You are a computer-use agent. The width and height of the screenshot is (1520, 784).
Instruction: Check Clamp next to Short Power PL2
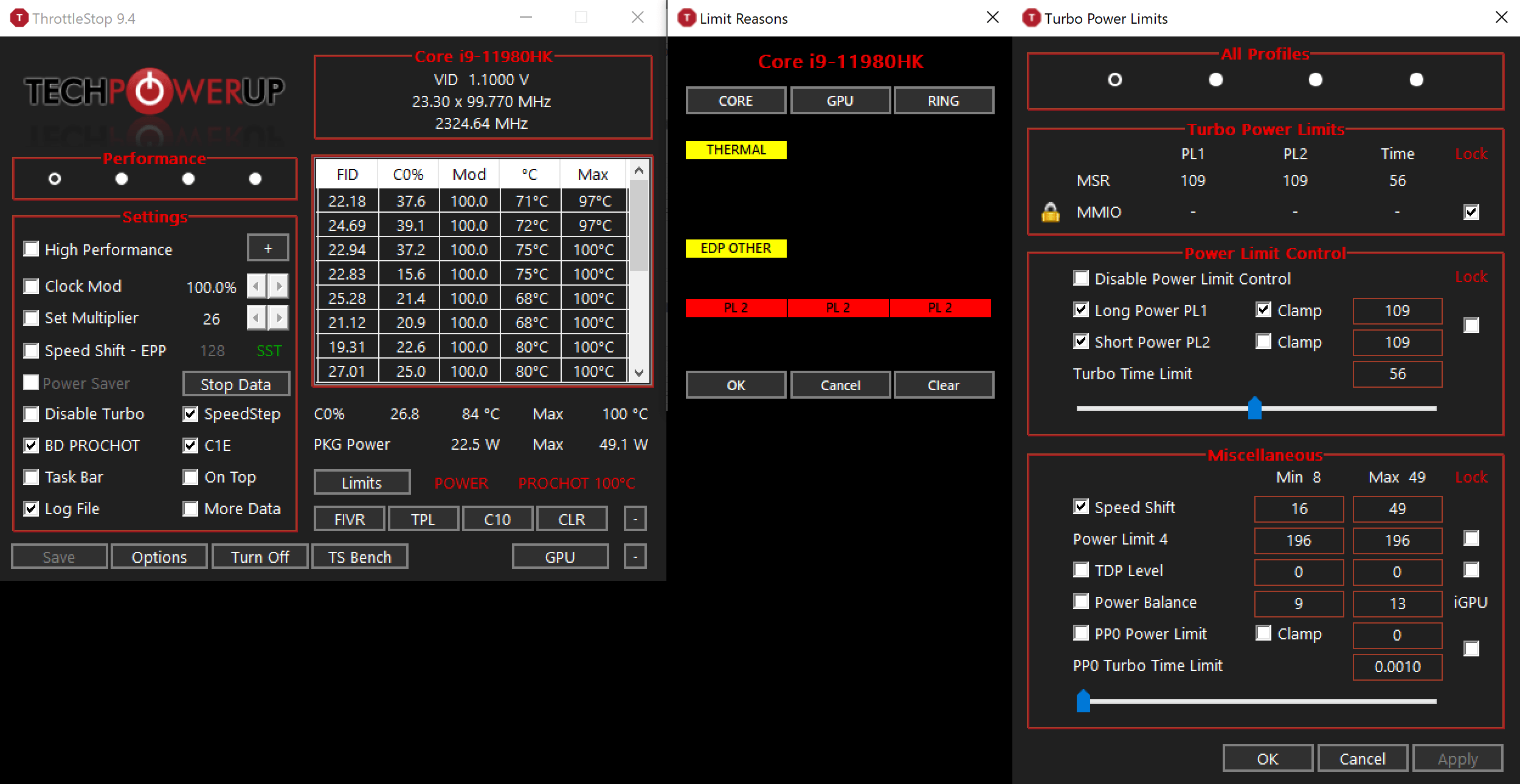[1264, 342]
